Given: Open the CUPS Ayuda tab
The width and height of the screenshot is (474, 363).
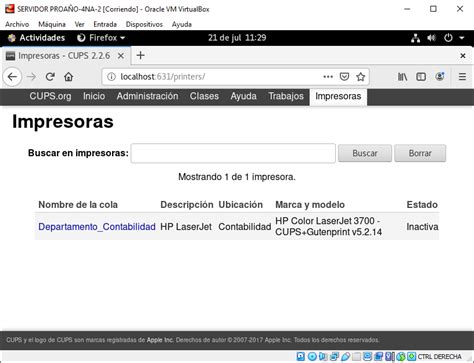Looking at the screenshot, I should coord(244,96).
